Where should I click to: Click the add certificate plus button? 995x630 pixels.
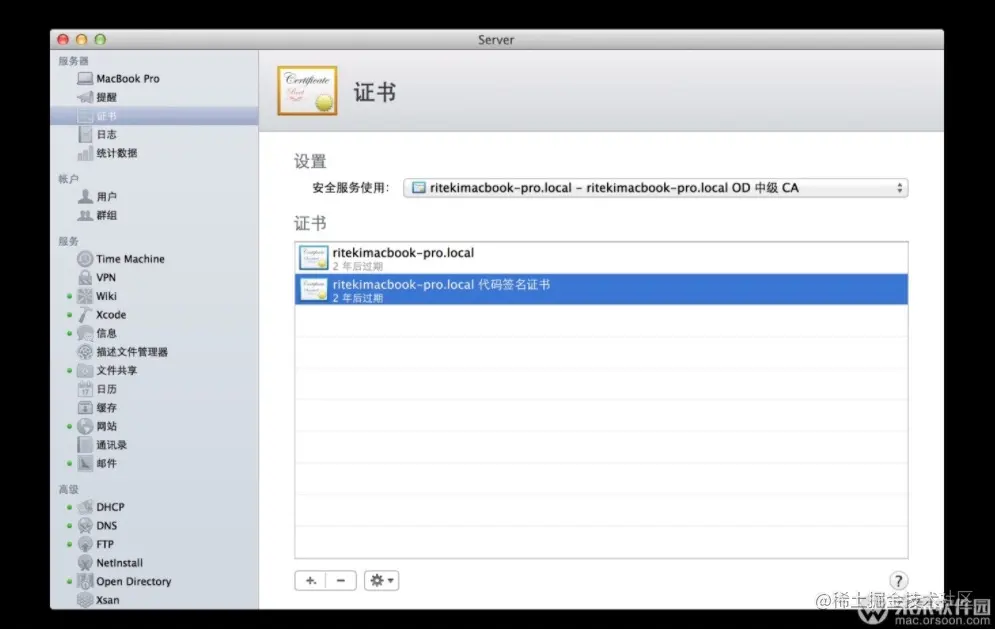(x=310, y=581)
